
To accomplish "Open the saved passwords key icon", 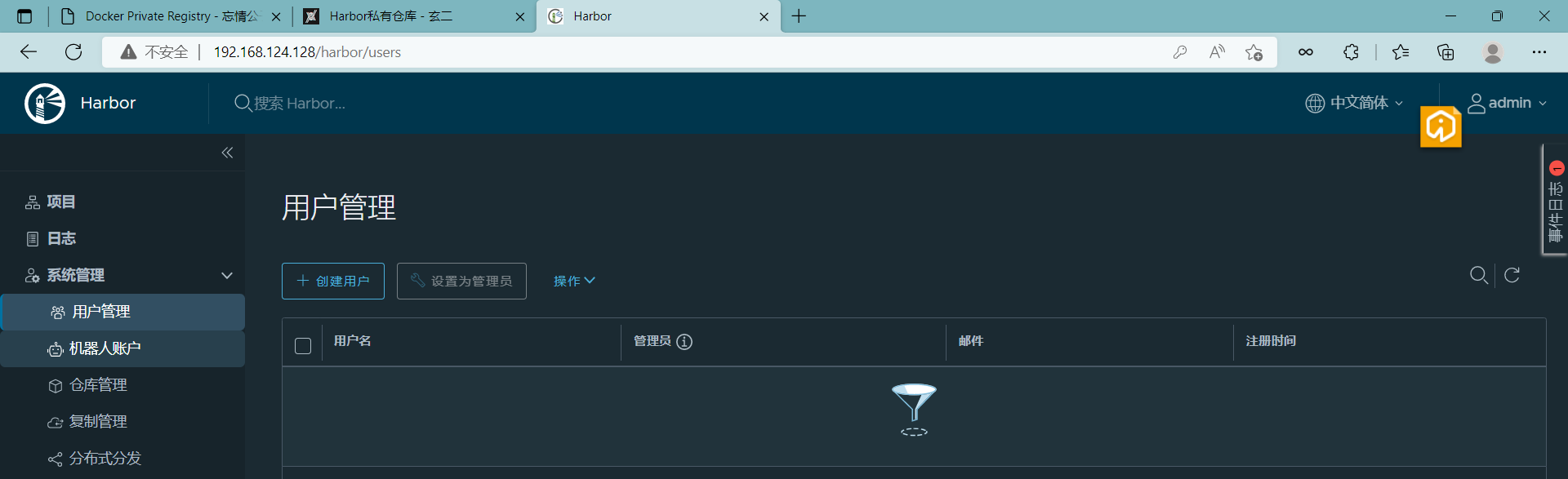I will pyautogui.click(x=1180, y=52).
